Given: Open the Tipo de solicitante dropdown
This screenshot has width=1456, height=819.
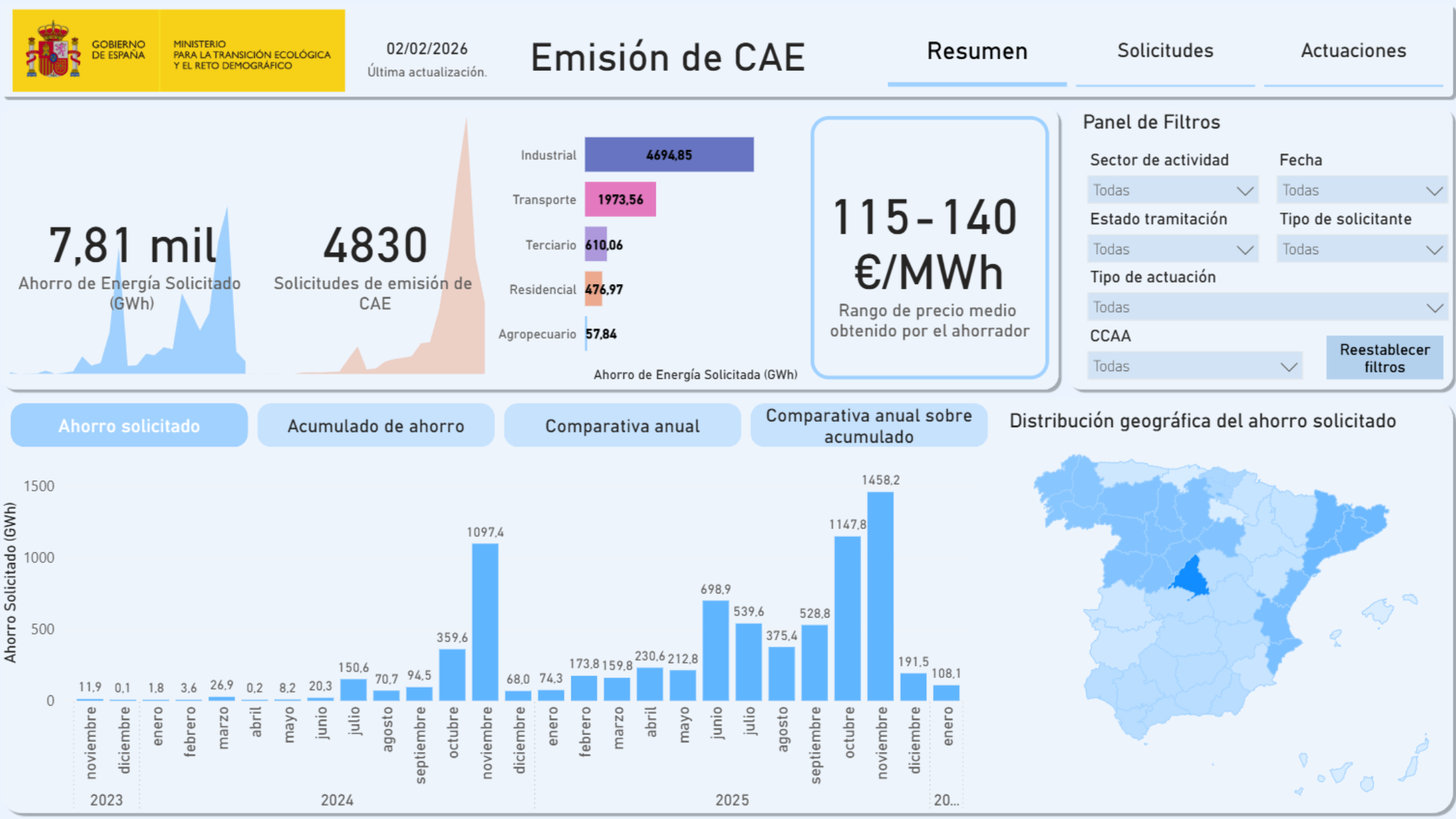Looking at the screenshot, I should click(1361, 250).
